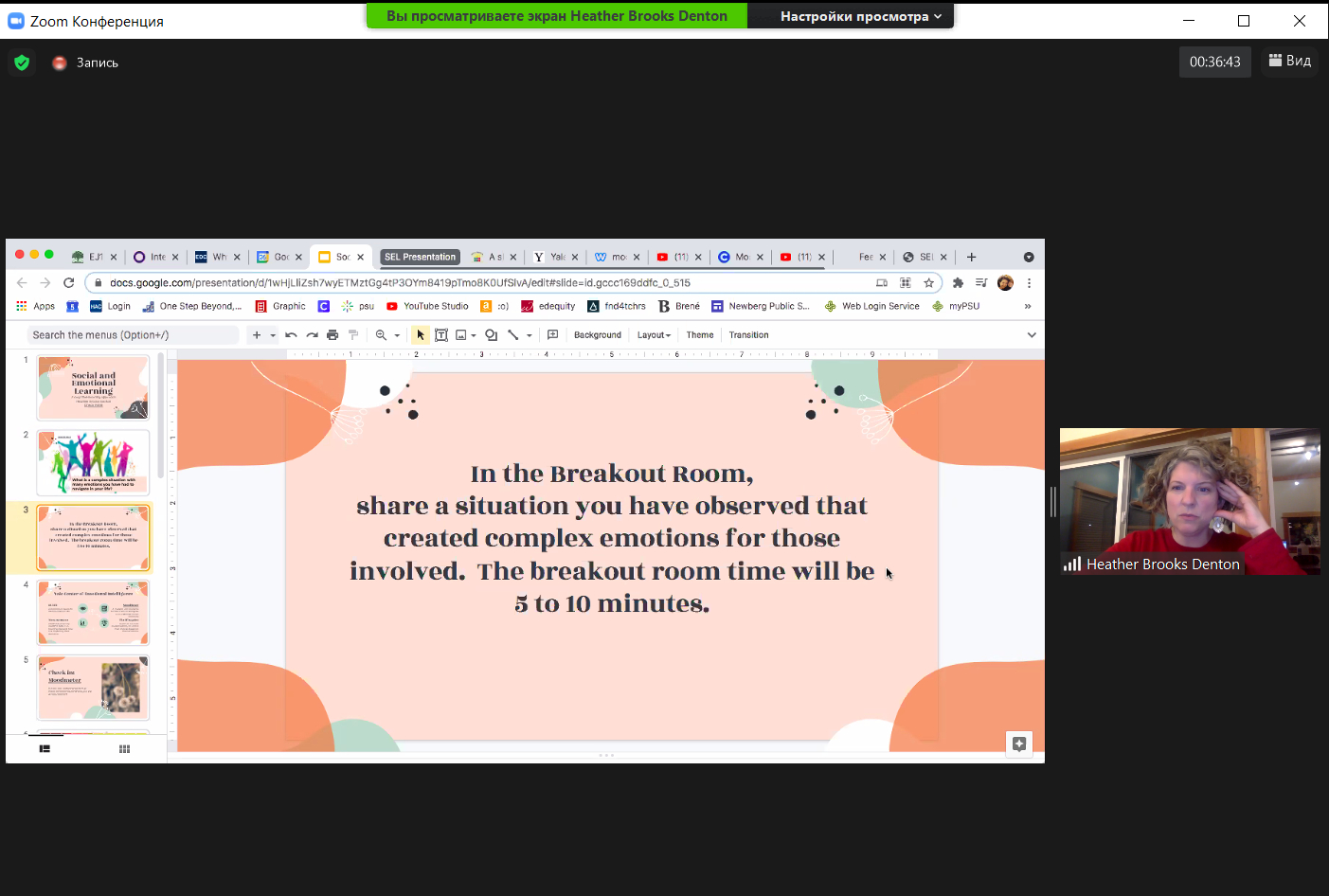The height and width of the screenshot is (896, 1329).
Task: Open the Transition toolbar item
Action: 748,335
